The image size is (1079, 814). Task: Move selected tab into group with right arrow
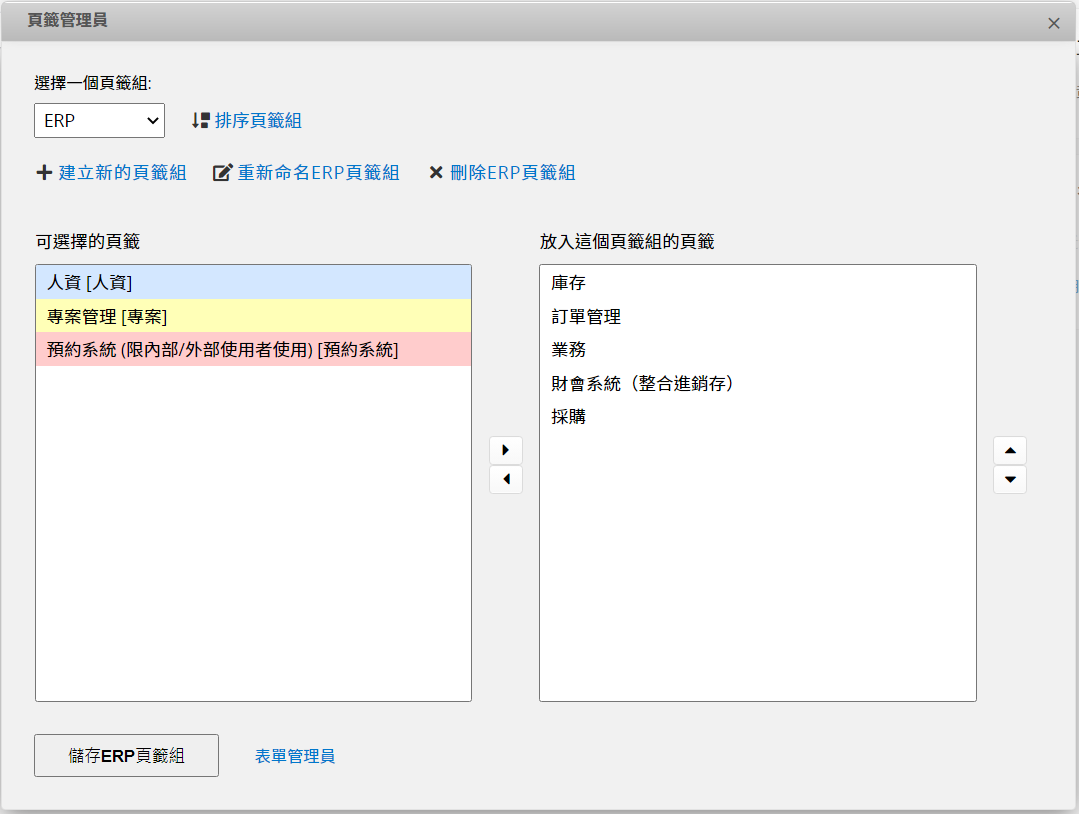click(506, 450)
